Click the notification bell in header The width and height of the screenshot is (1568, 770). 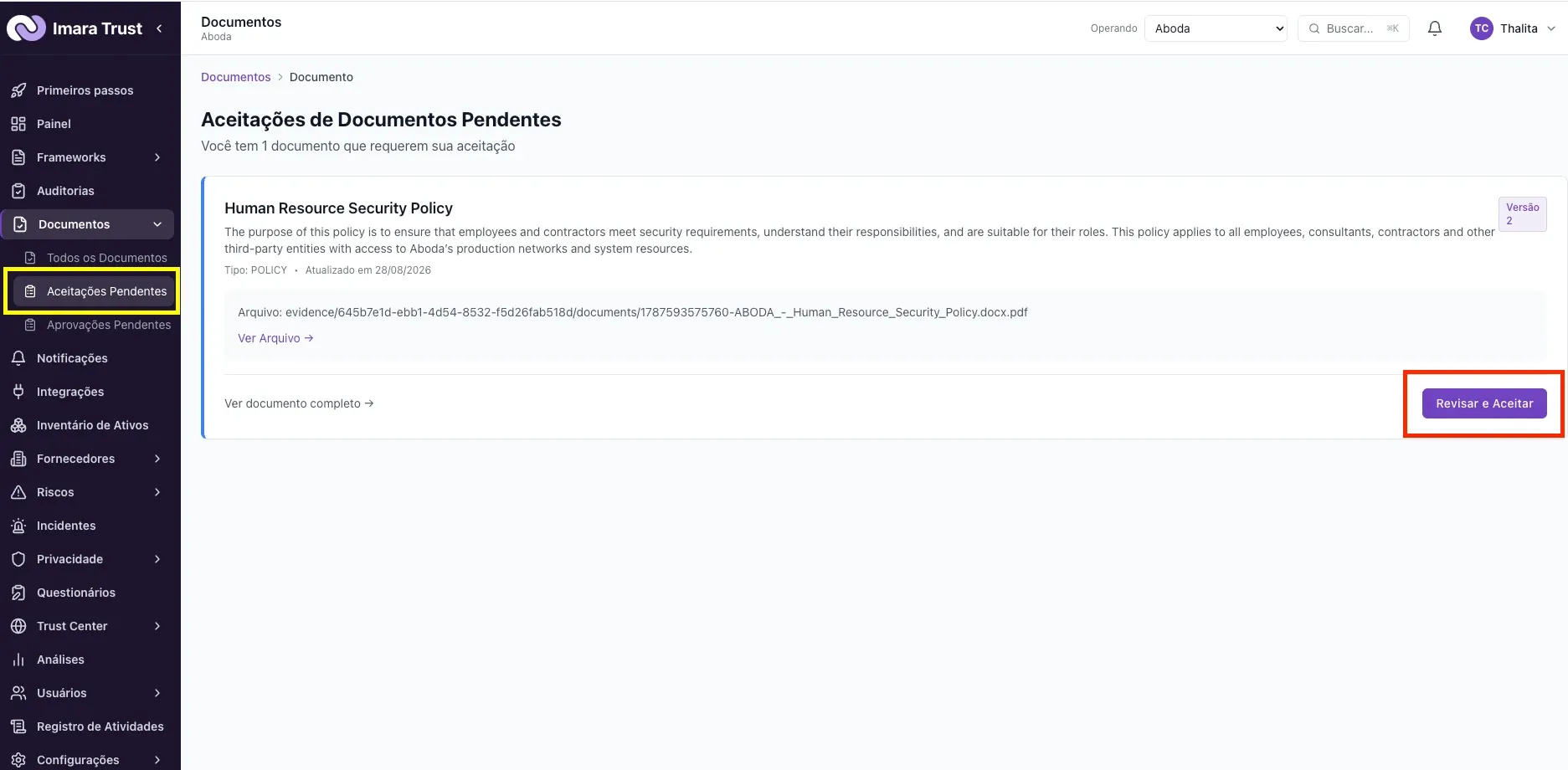tap(1435, 28)
